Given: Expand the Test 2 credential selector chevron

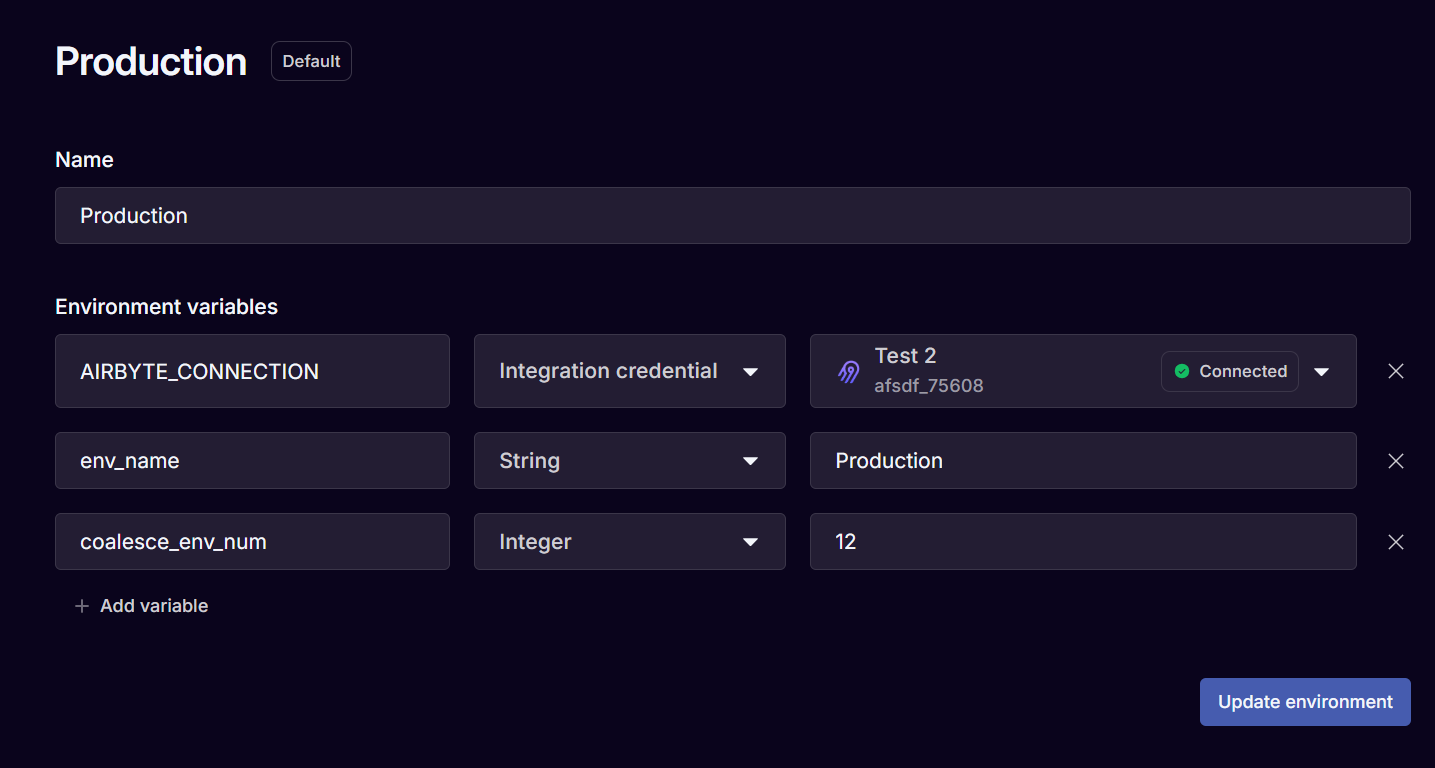Looking at the screenshot, I should tap(1322, 371).
